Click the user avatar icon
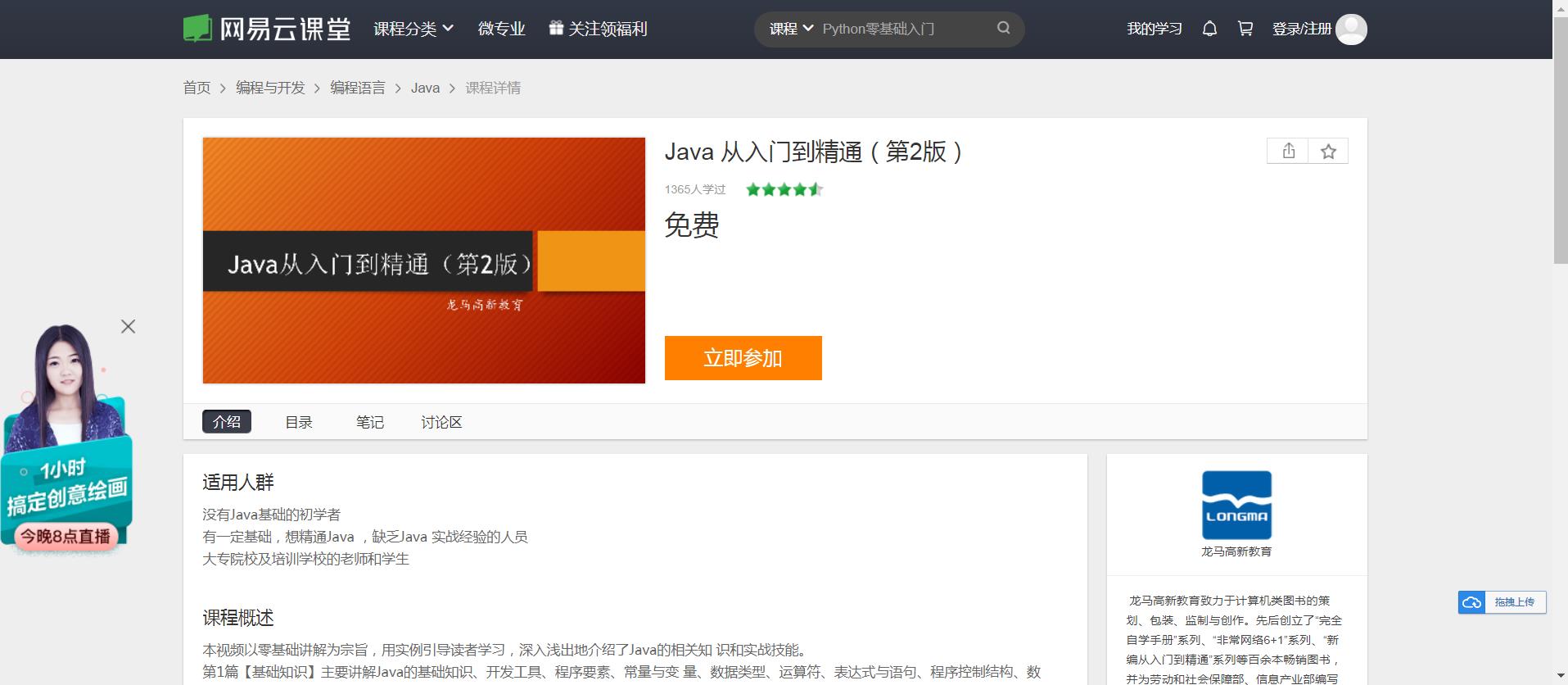This screenshot has width=1568, height=685. (1351, 29)
